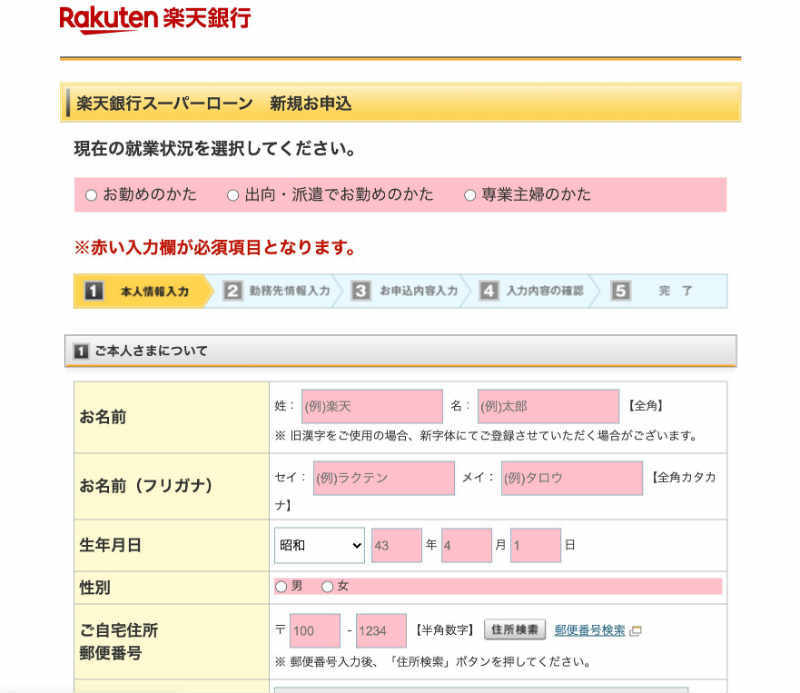This screenshot has height=693, width=800.
Task: Click the second postal code field (1234)
Action: tap(382, 630)
